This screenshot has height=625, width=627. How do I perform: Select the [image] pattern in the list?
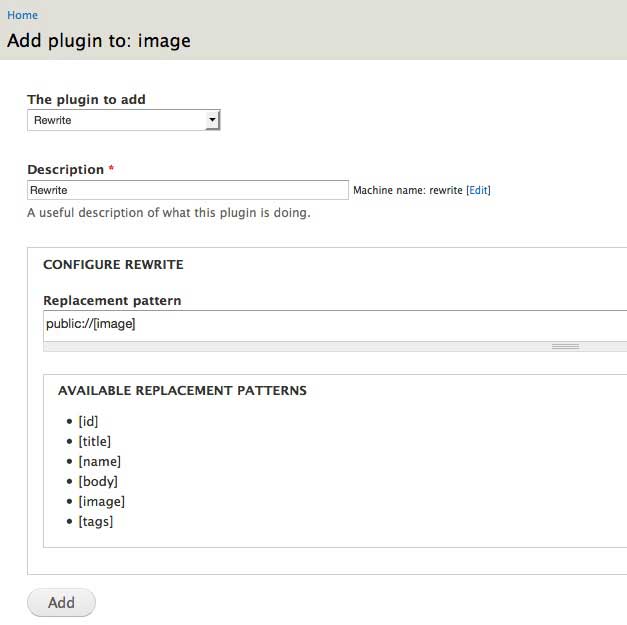(102, 501)
